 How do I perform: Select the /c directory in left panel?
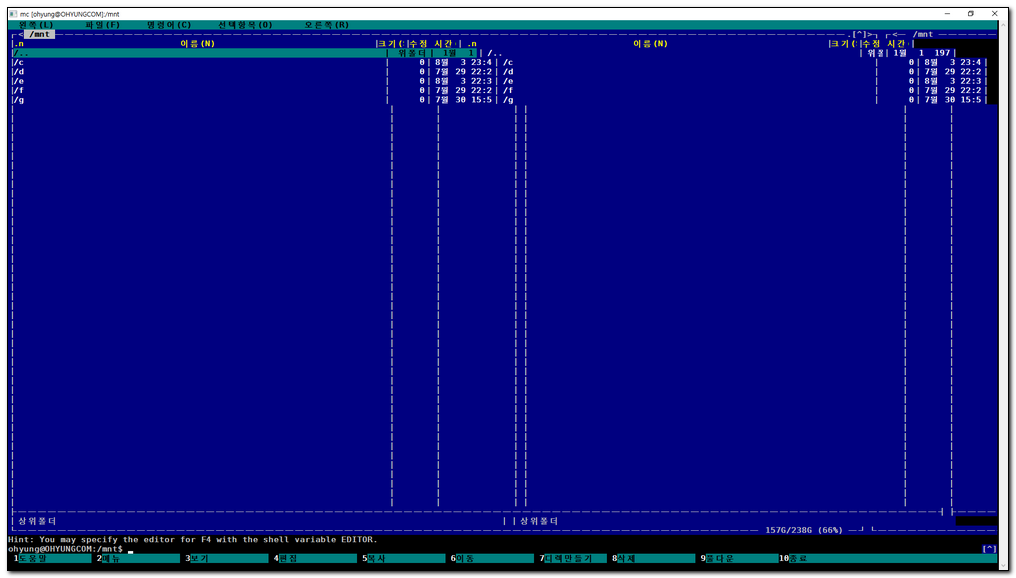click(x=18, y=62)
